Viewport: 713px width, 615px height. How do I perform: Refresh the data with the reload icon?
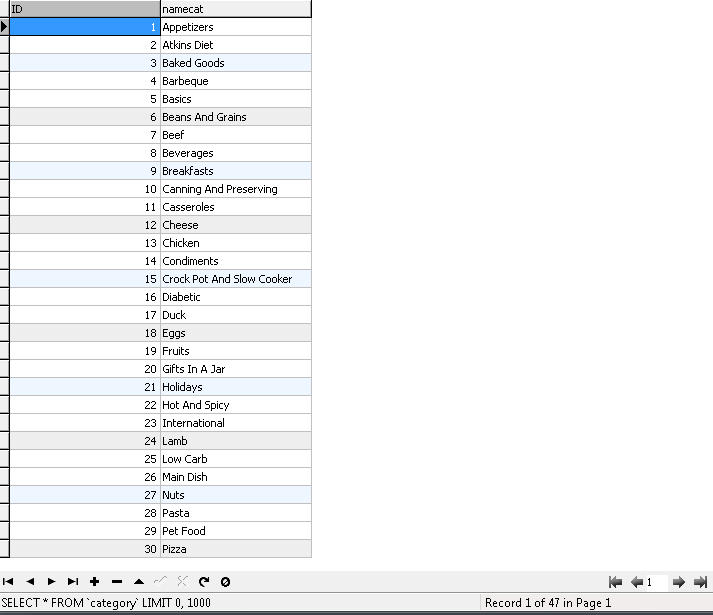point(204,581)
